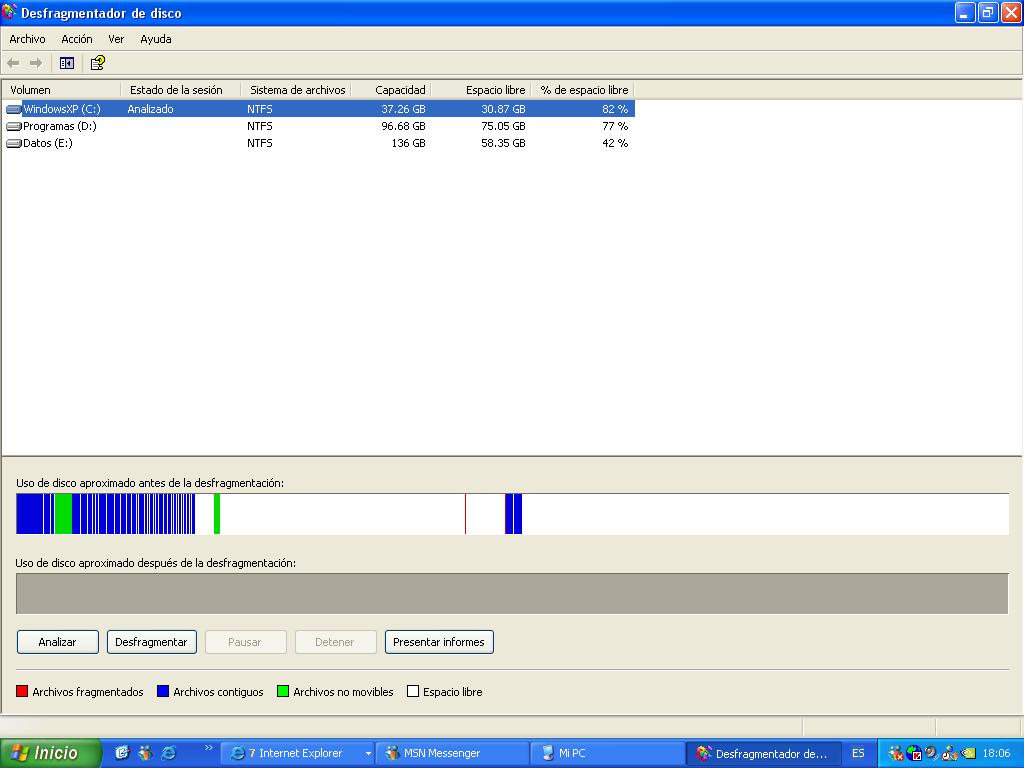Click the Presentar informes button

(x=439, y=642)
